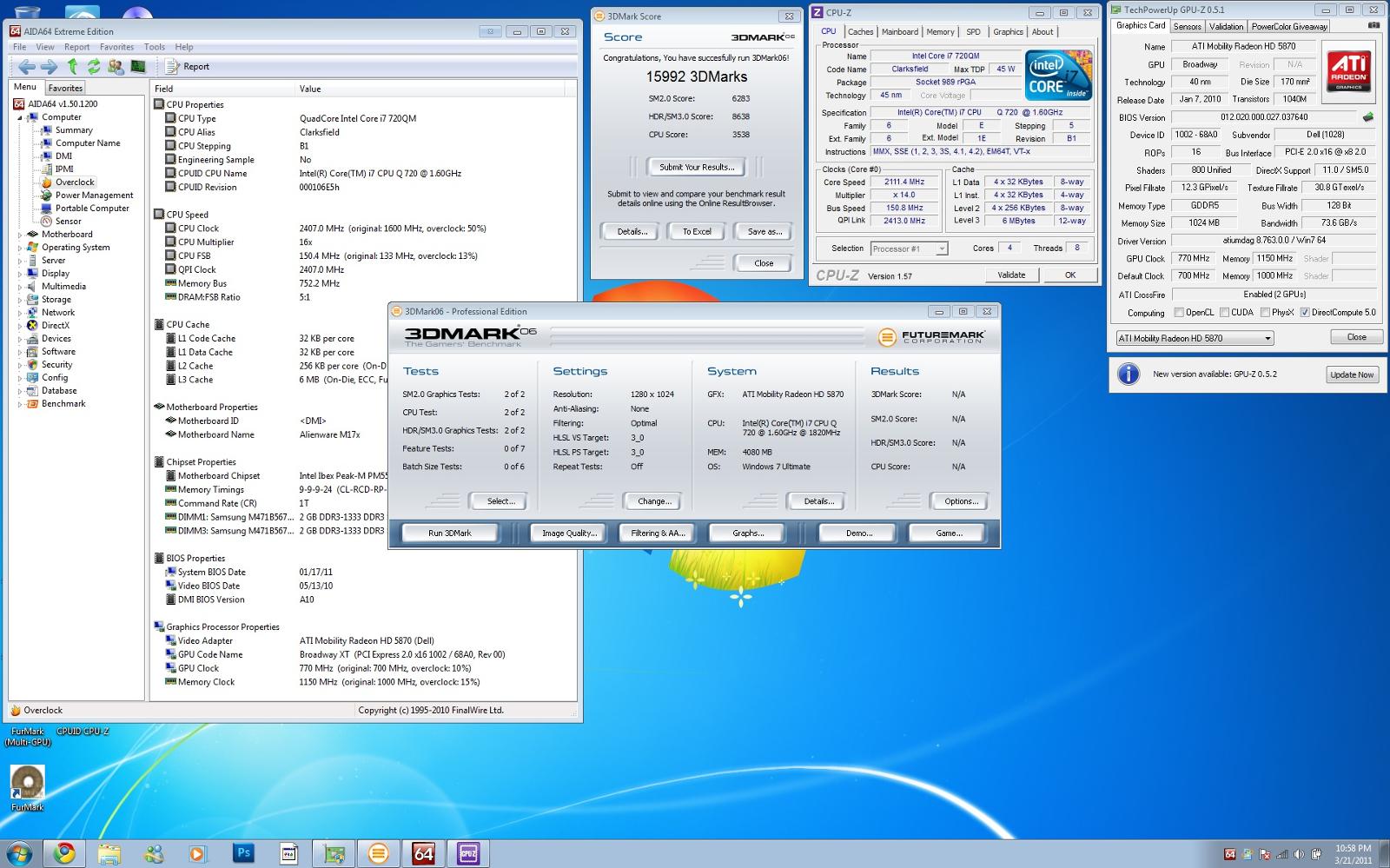Open GPU selection dropdown in GPU-Z

[1195, 338]
